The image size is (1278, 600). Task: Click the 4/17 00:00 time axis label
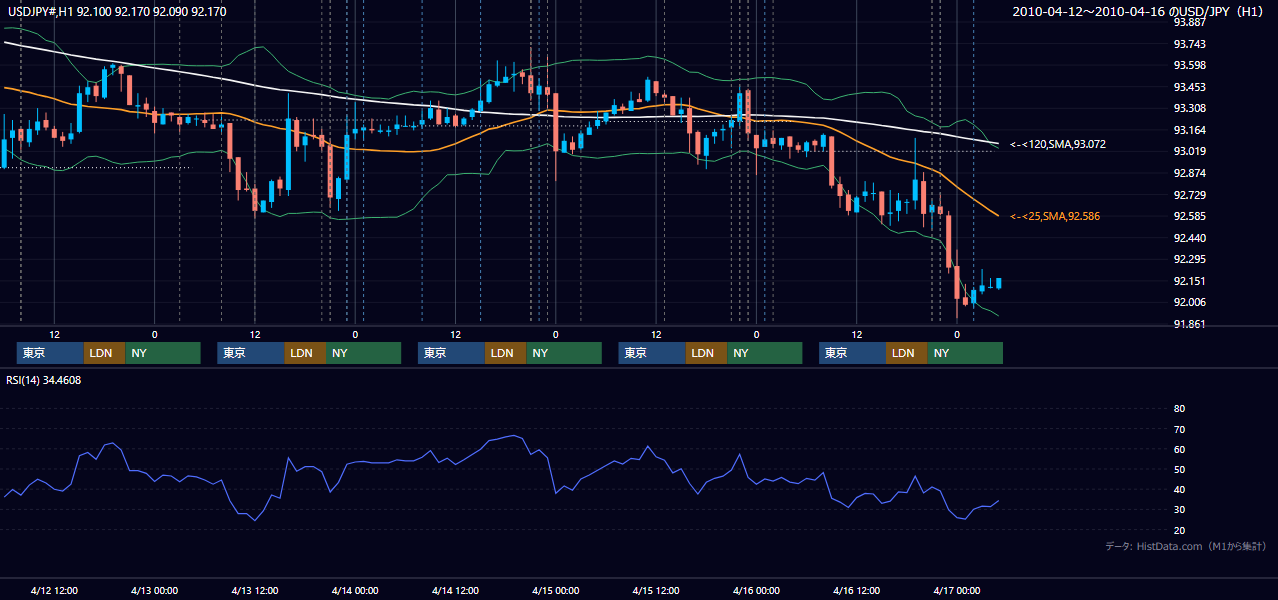click(956, 590)
